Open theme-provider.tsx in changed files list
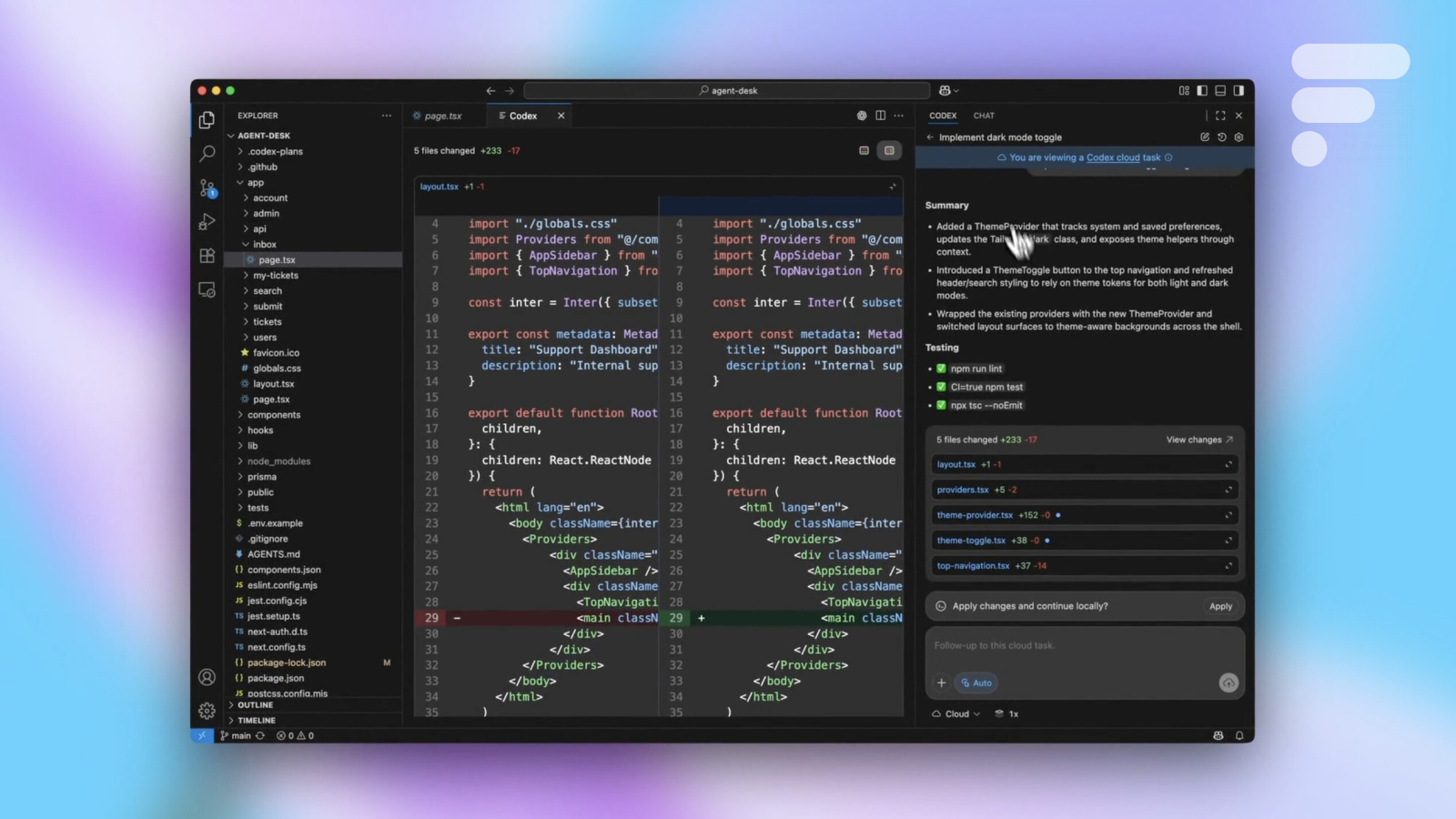 point(975,515)
